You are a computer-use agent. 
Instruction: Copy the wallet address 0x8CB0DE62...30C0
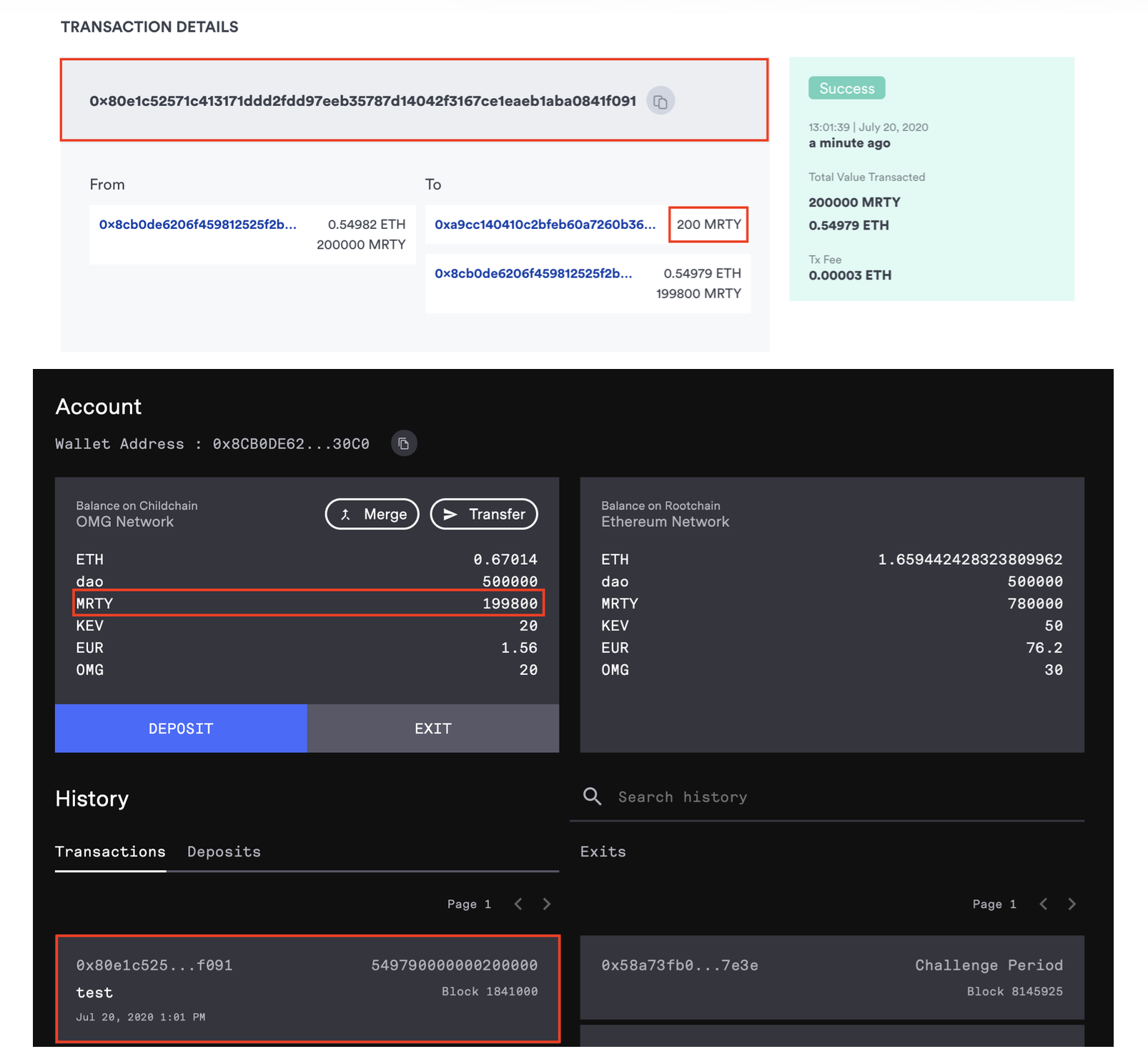pos(404,443)
